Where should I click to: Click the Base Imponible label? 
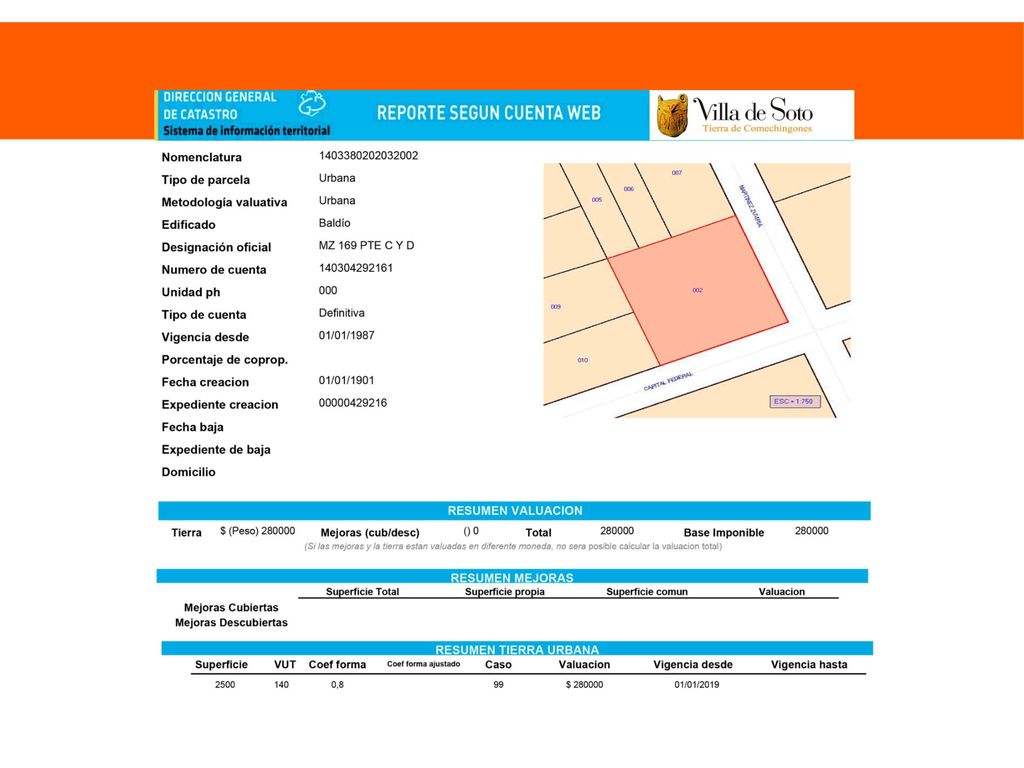[x=724, y=532]
